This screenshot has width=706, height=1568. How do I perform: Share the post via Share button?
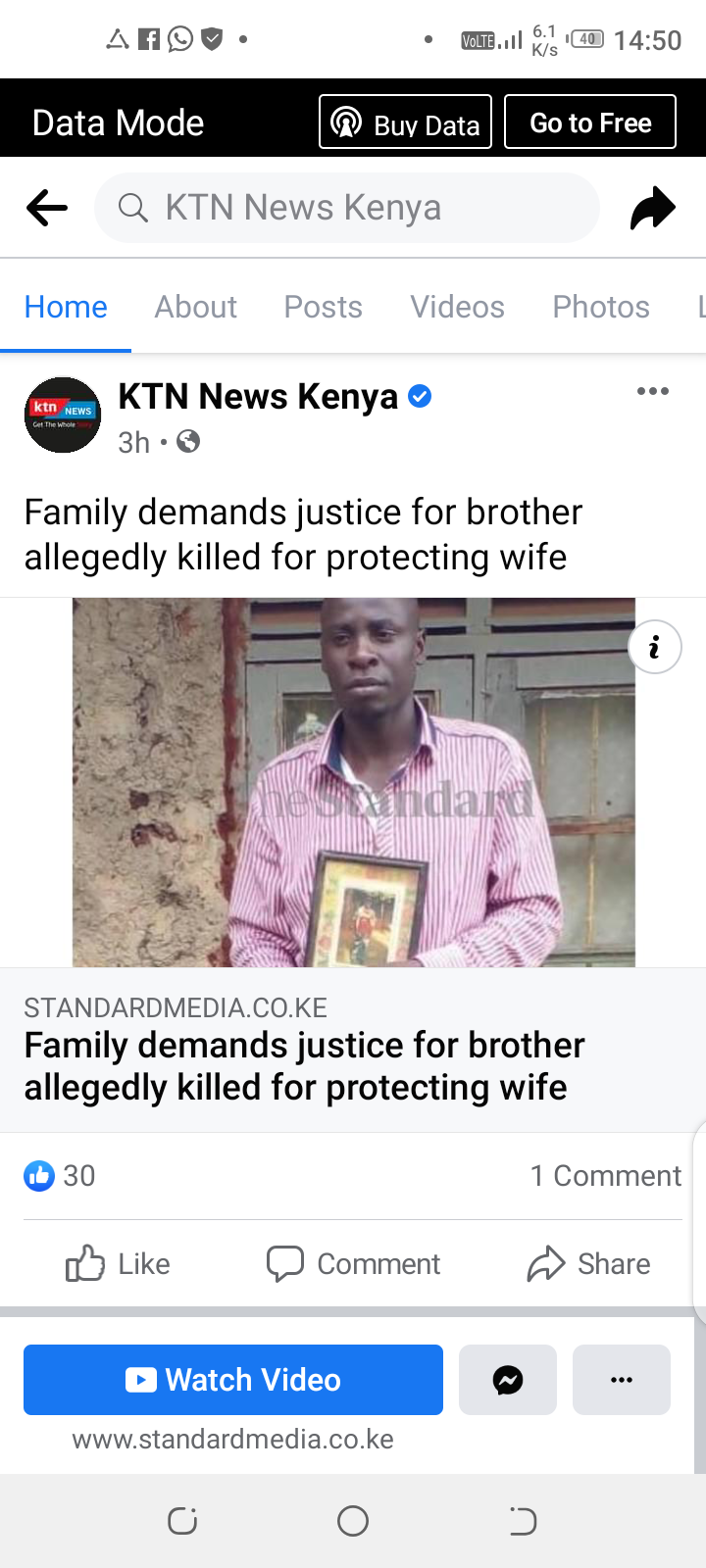(x=588, y=1263)
